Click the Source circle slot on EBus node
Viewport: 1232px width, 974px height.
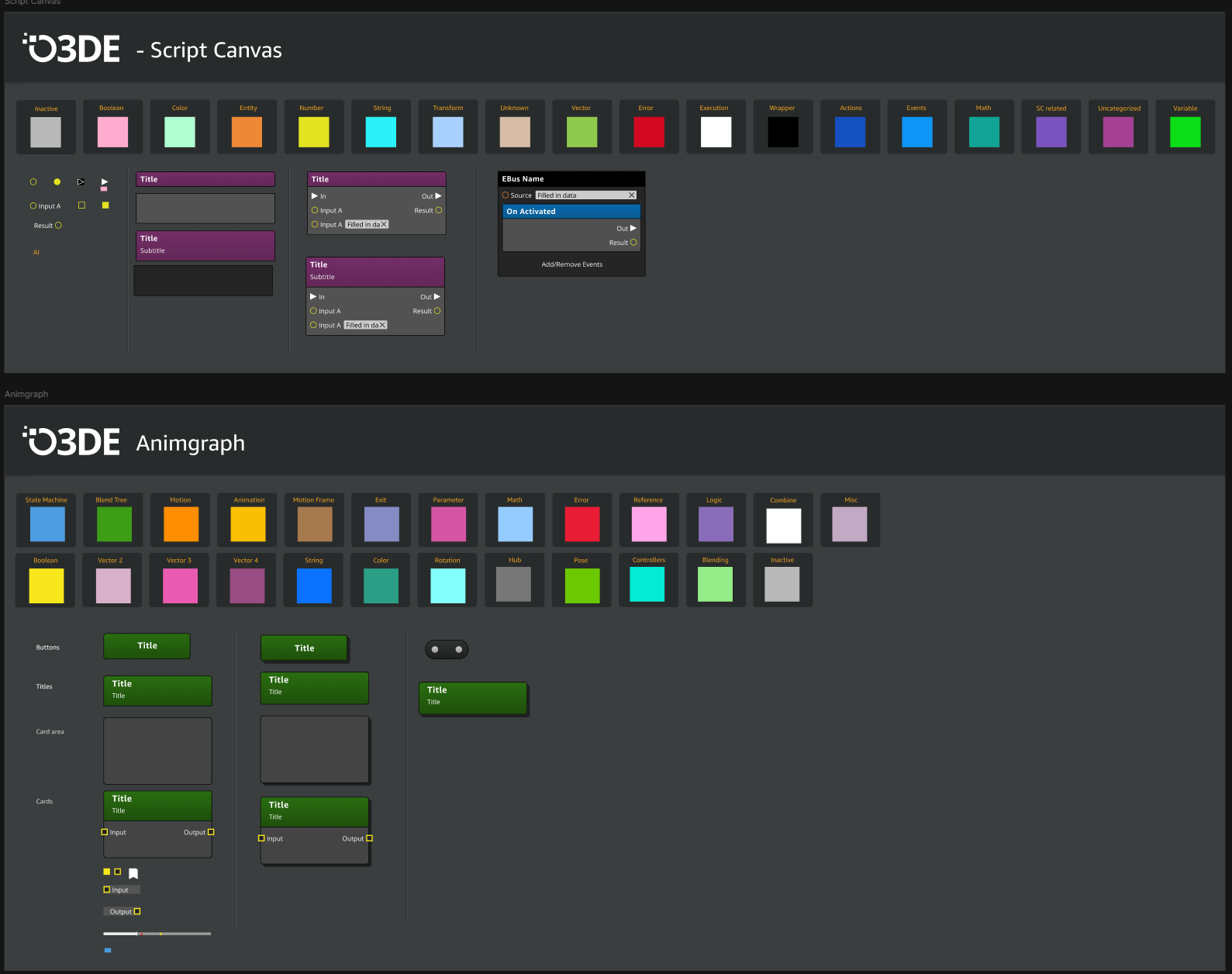506,195
